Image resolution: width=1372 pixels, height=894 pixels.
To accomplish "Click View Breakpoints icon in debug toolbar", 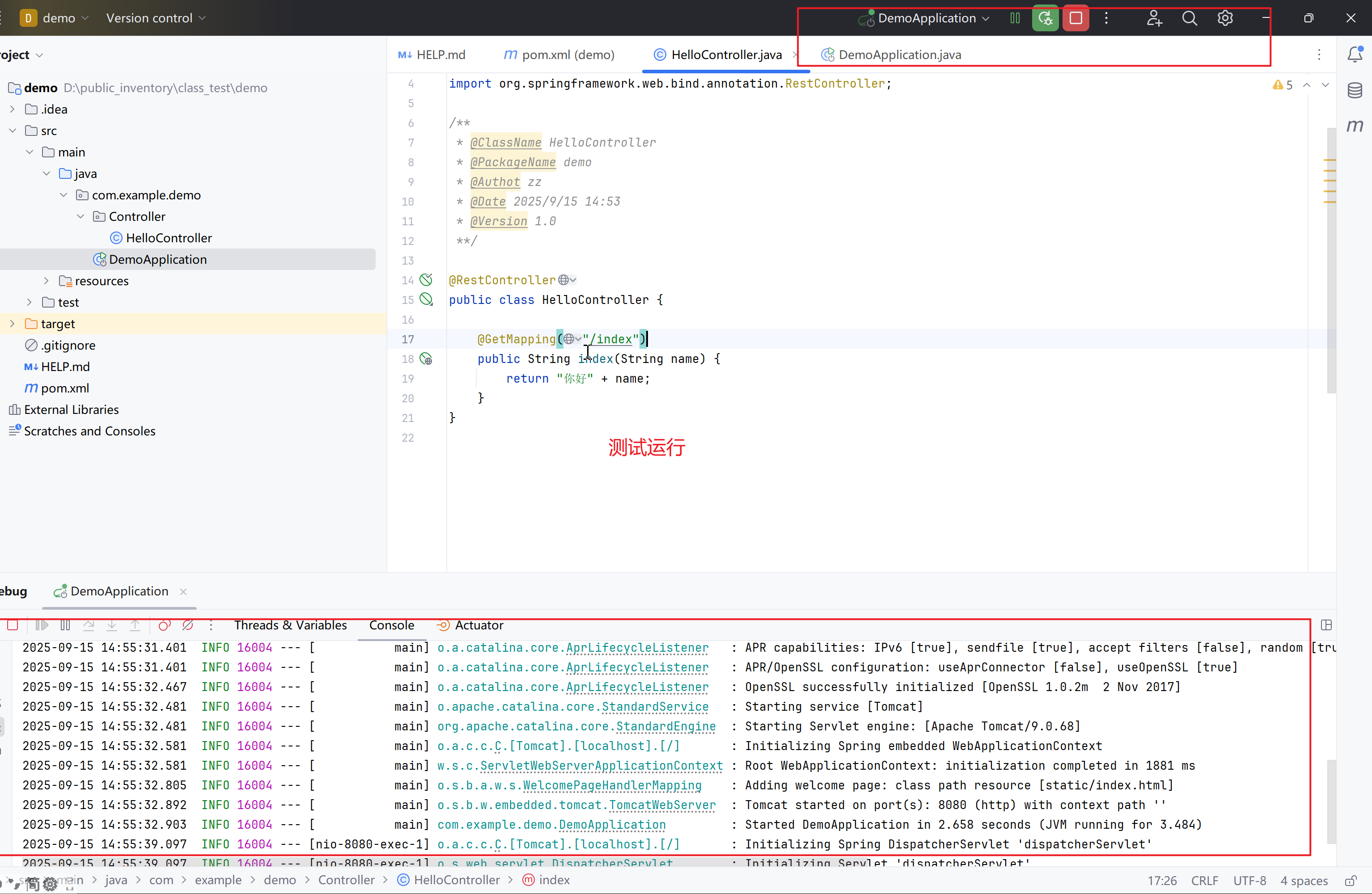I will coord(164,625).
